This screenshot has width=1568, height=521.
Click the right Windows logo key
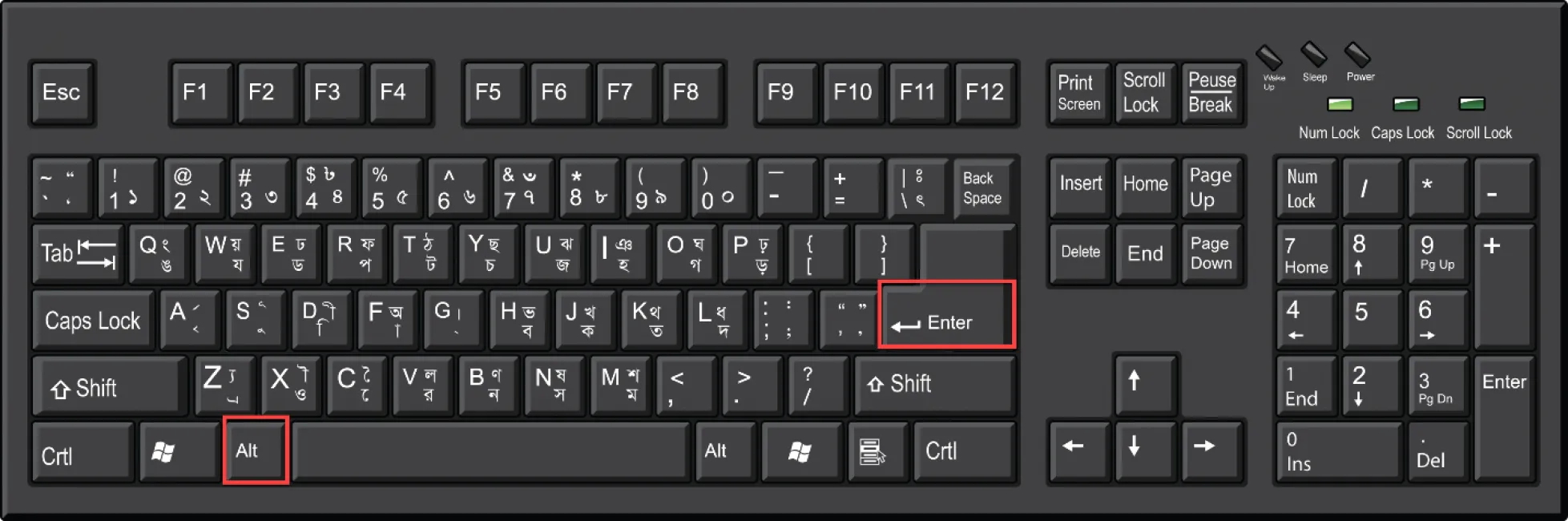point(800,451)
